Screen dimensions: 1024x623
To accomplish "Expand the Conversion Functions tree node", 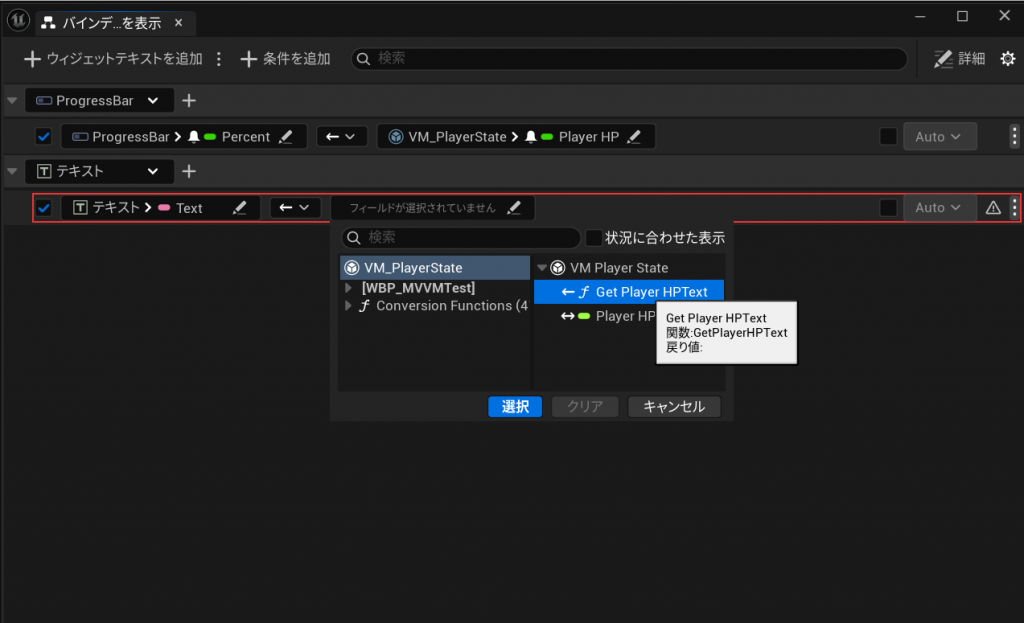I will pos(348,306).
